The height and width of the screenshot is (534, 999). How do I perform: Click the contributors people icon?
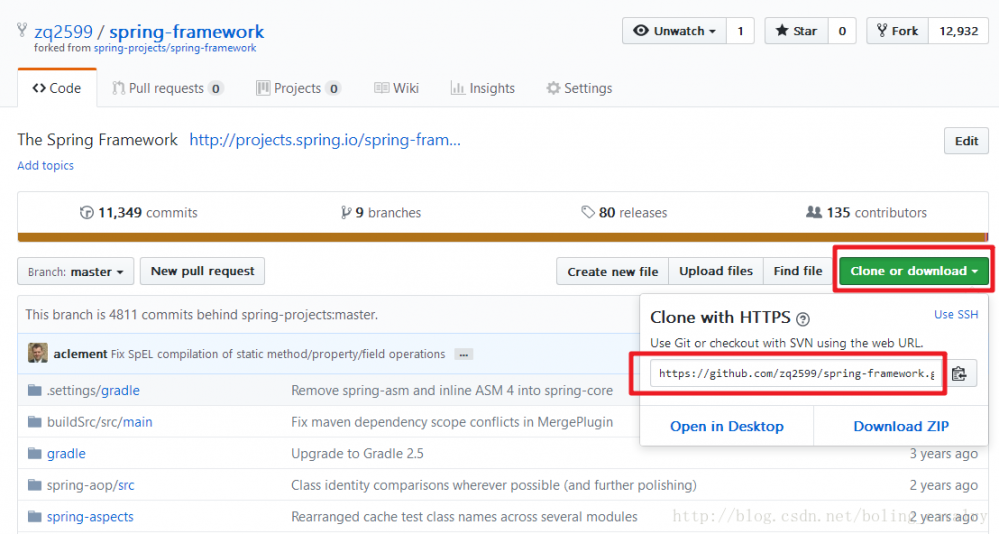[x=814, y=212]
